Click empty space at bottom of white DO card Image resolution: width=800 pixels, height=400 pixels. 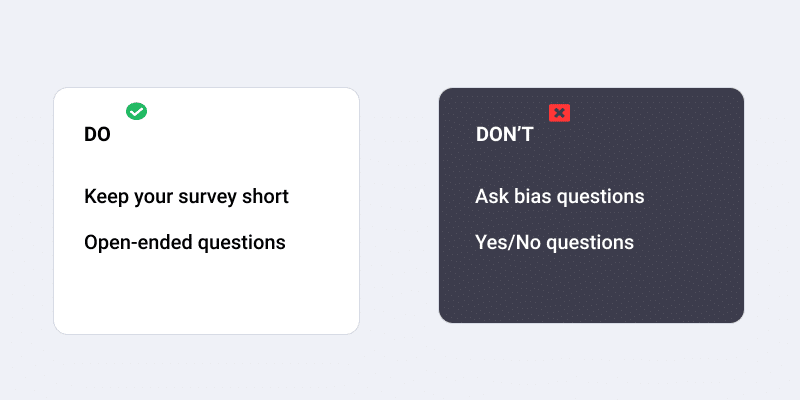tap(206, 298)
